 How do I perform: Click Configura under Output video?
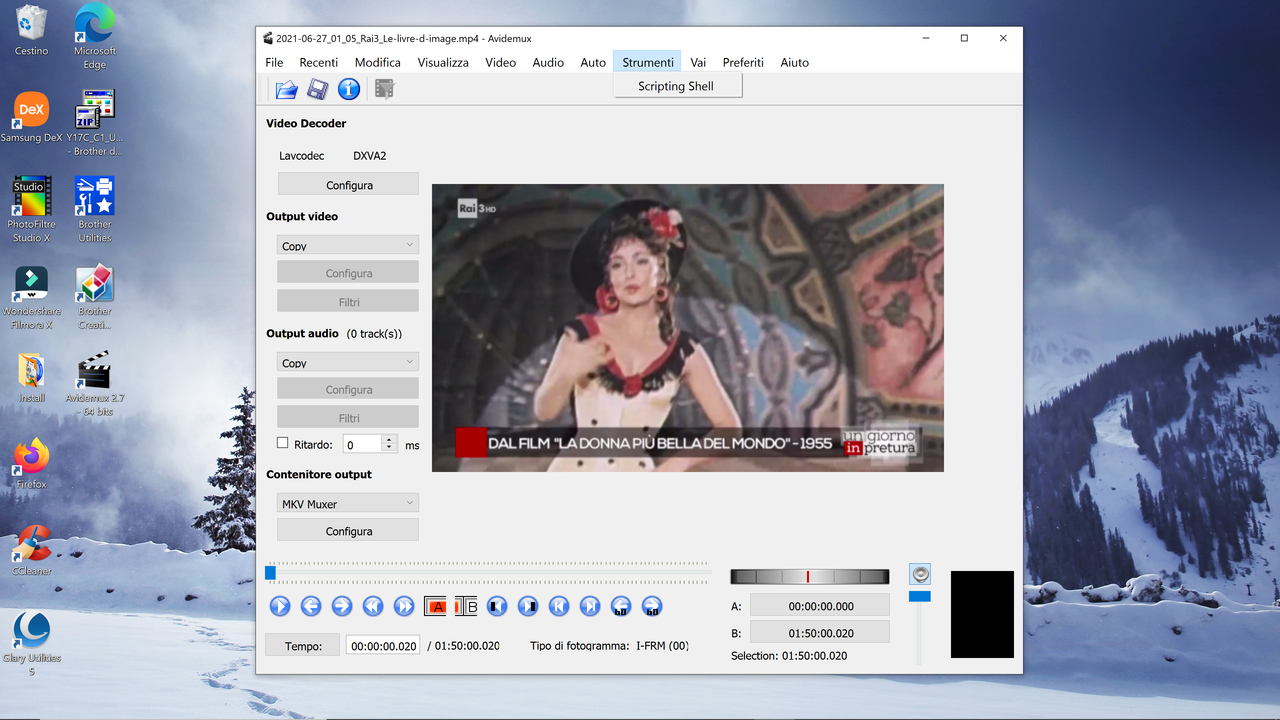click(348, 272)
